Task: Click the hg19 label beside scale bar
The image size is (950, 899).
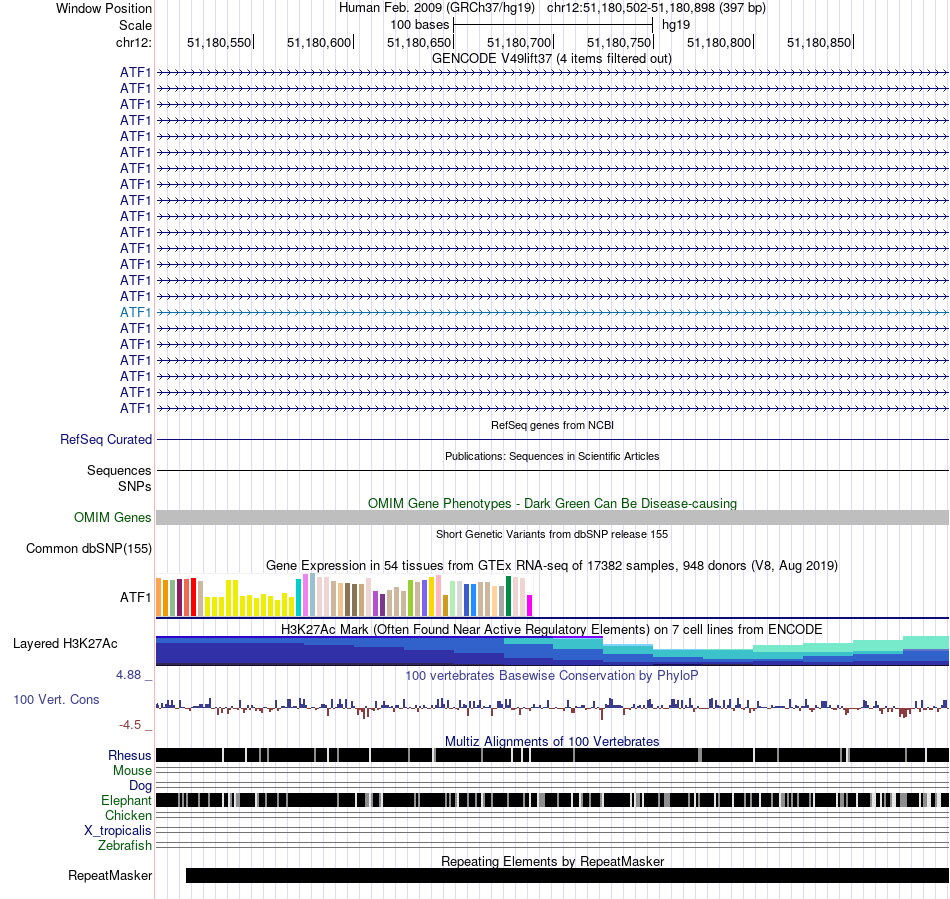Action: click(x=676, y=25)
